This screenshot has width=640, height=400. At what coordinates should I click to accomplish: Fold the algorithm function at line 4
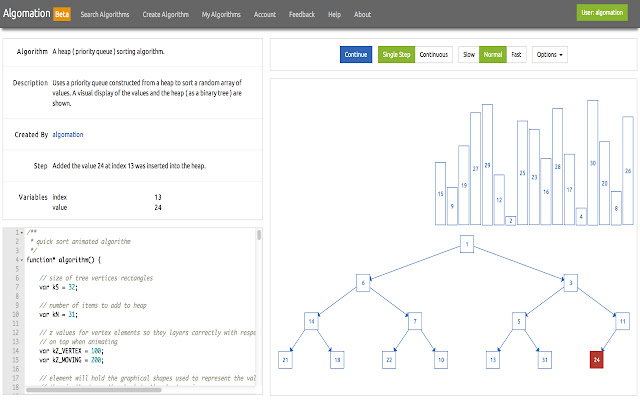point(19,259)
